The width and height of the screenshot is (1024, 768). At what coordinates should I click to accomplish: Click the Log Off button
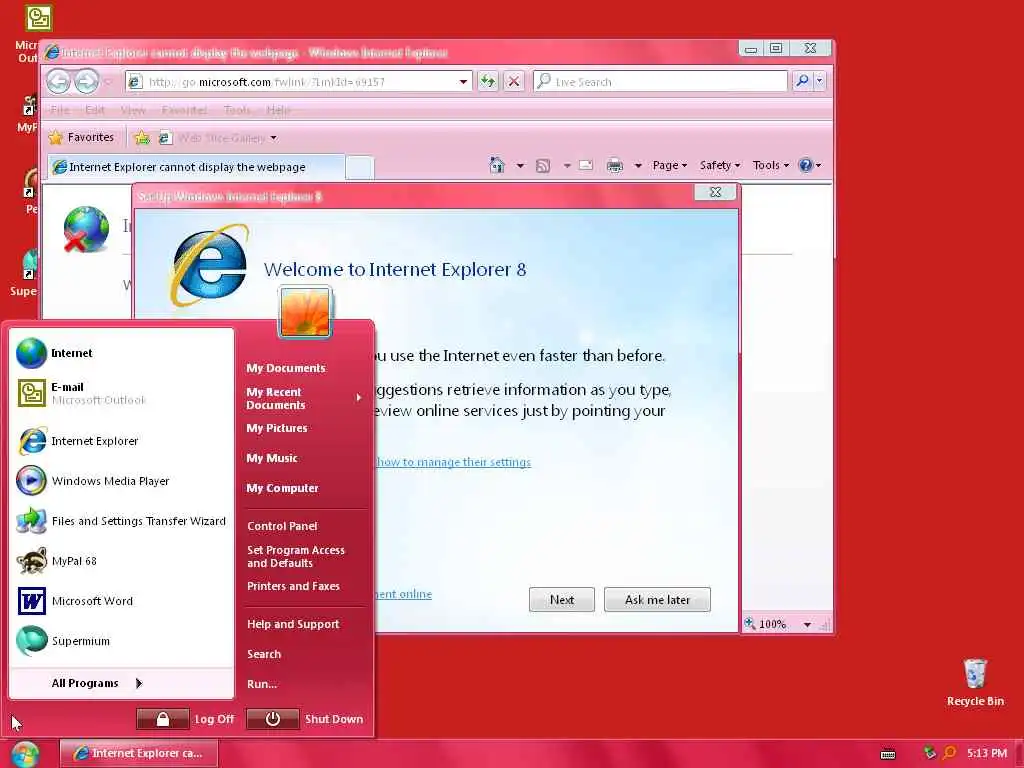pyautogui.click(x=185, y=719)
